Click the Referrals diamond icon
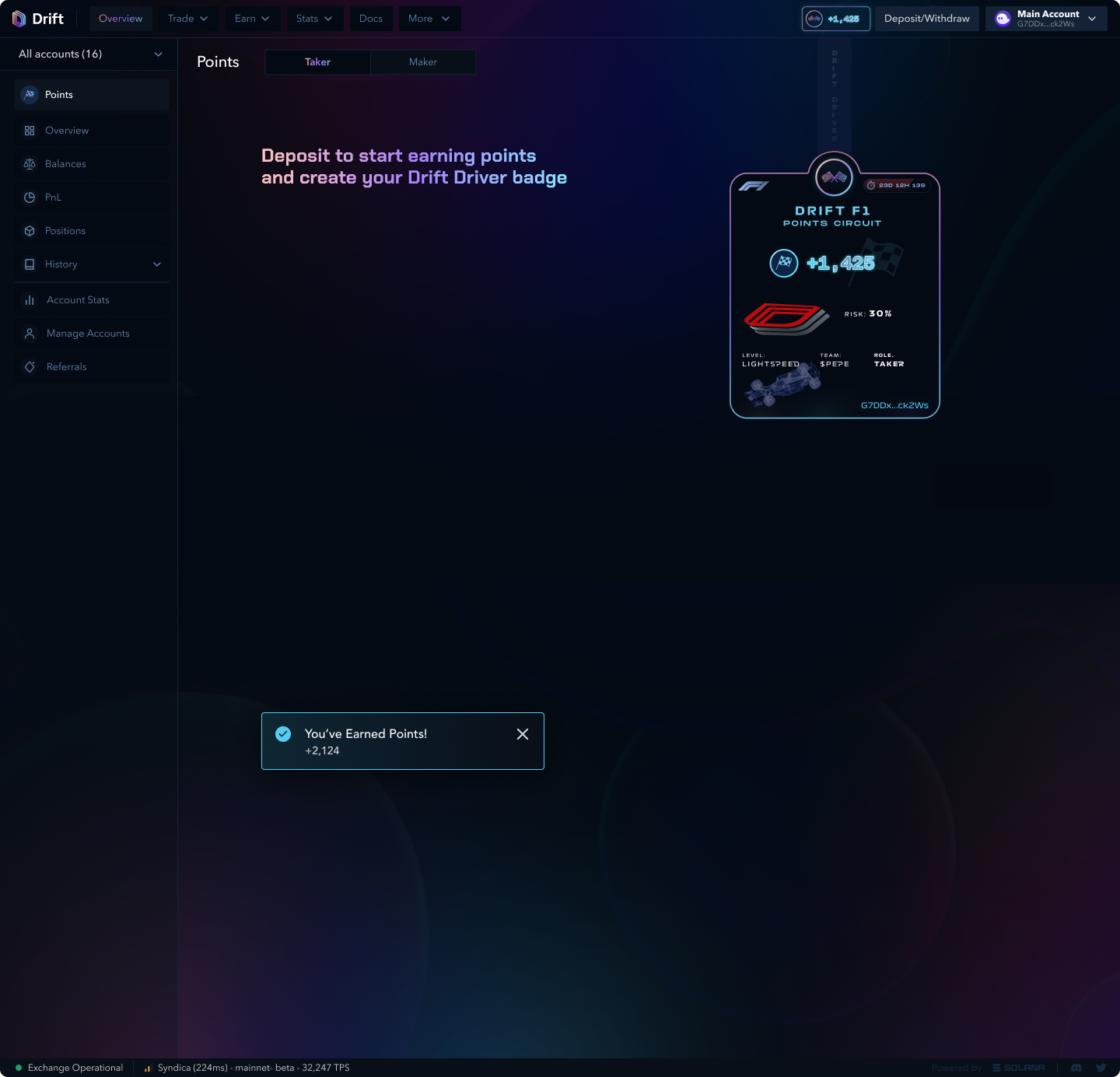The width and height of the screenshot is (1120, 1077). (x=30, y=367)
